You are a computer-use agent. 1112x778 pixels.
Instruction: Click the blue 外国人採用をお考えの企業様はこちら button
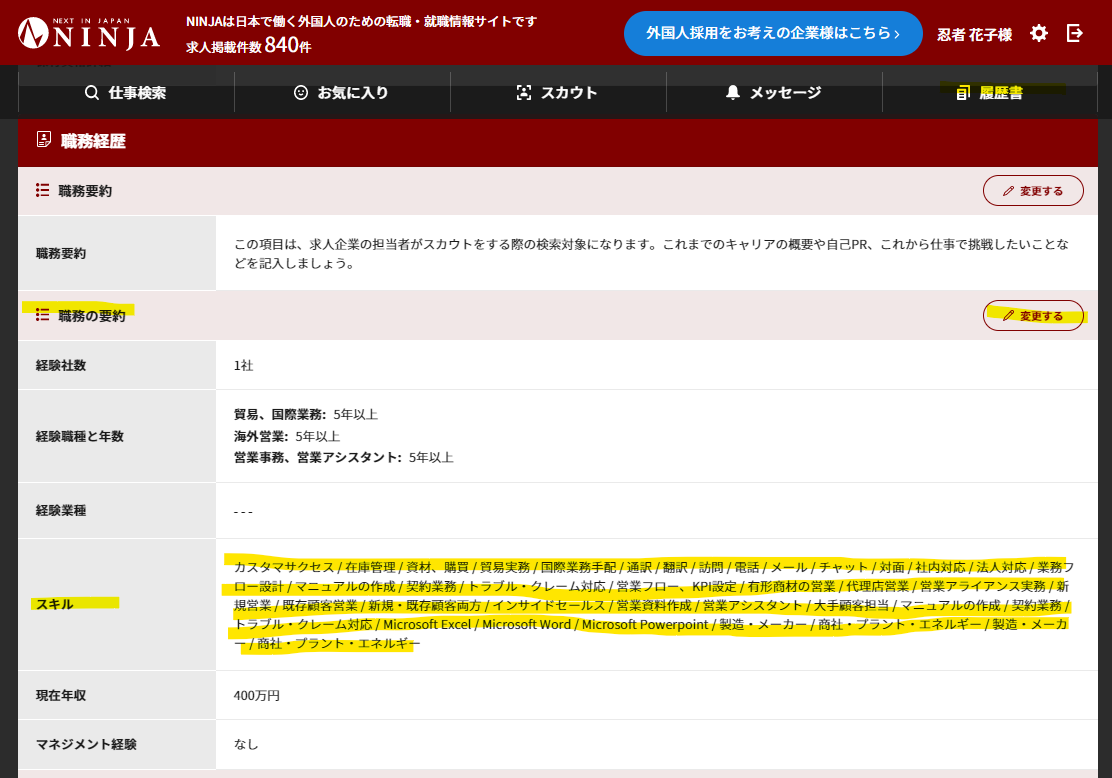coord(773,34)
